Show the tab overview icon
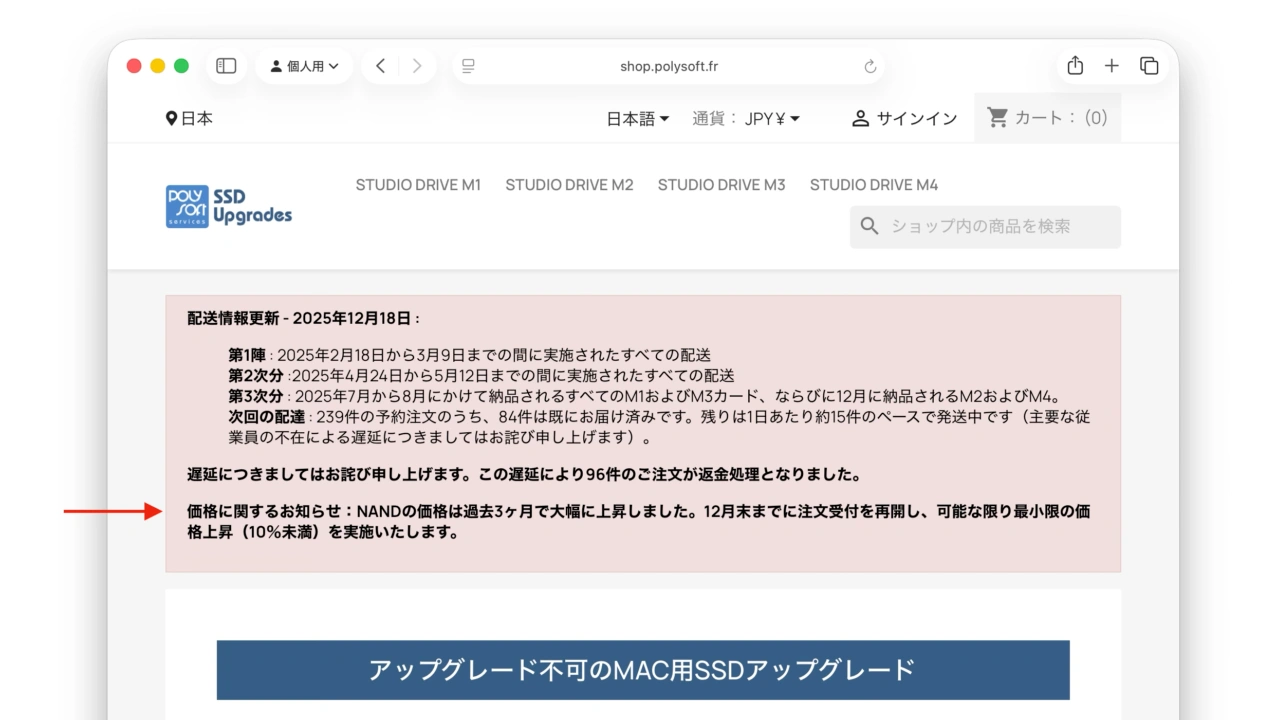 pyautogui.click(x=1149, y=66)
